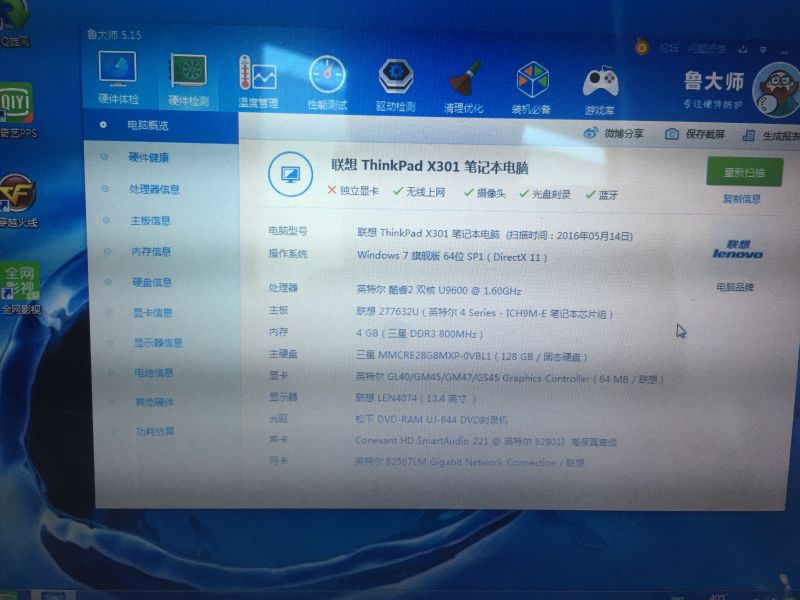Click the 独立显卡 feature indicator
800x600 pixels.
353,191
